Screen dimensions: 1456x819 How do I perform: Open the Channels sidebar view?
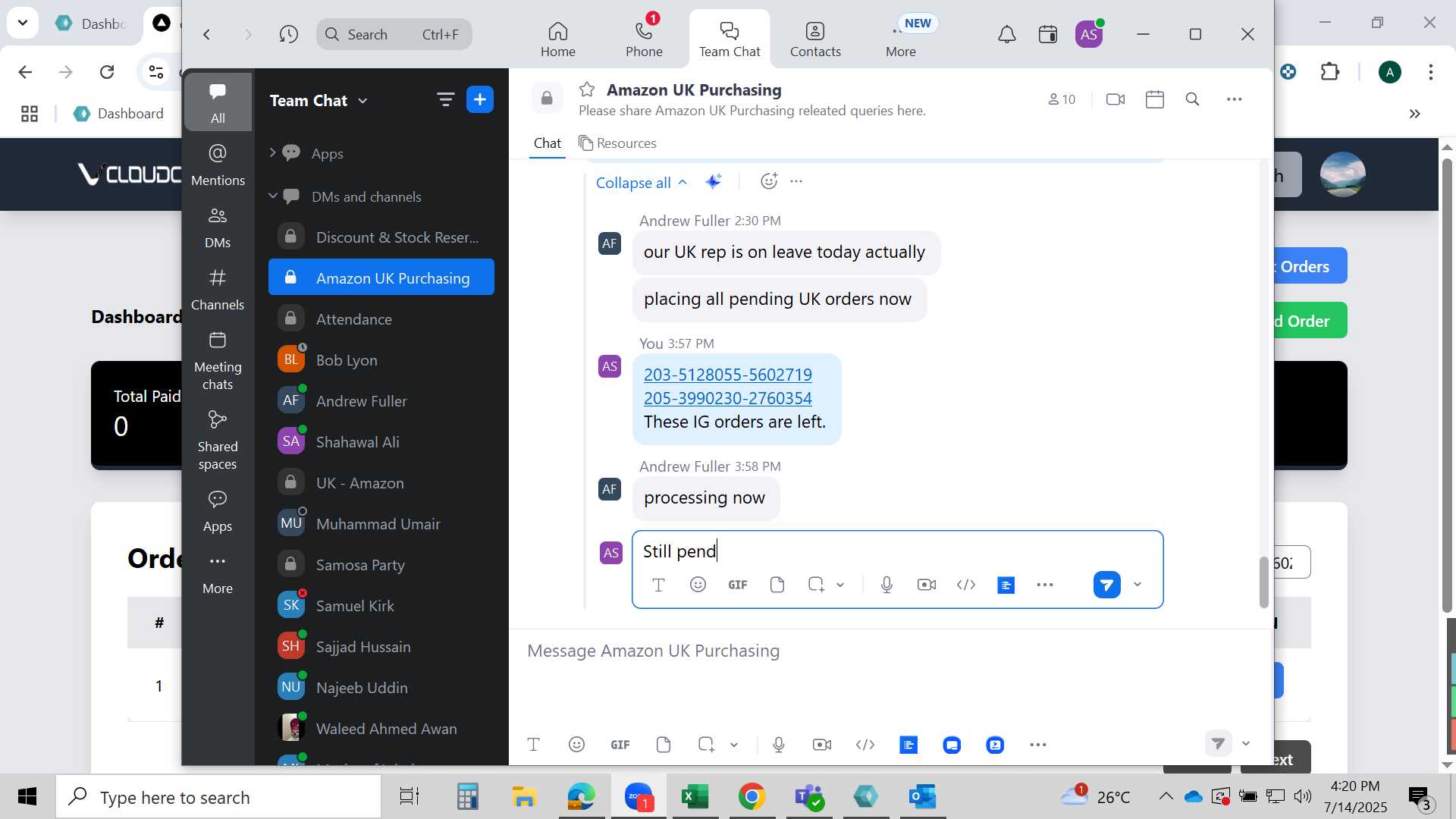click(x=218, y=289)
